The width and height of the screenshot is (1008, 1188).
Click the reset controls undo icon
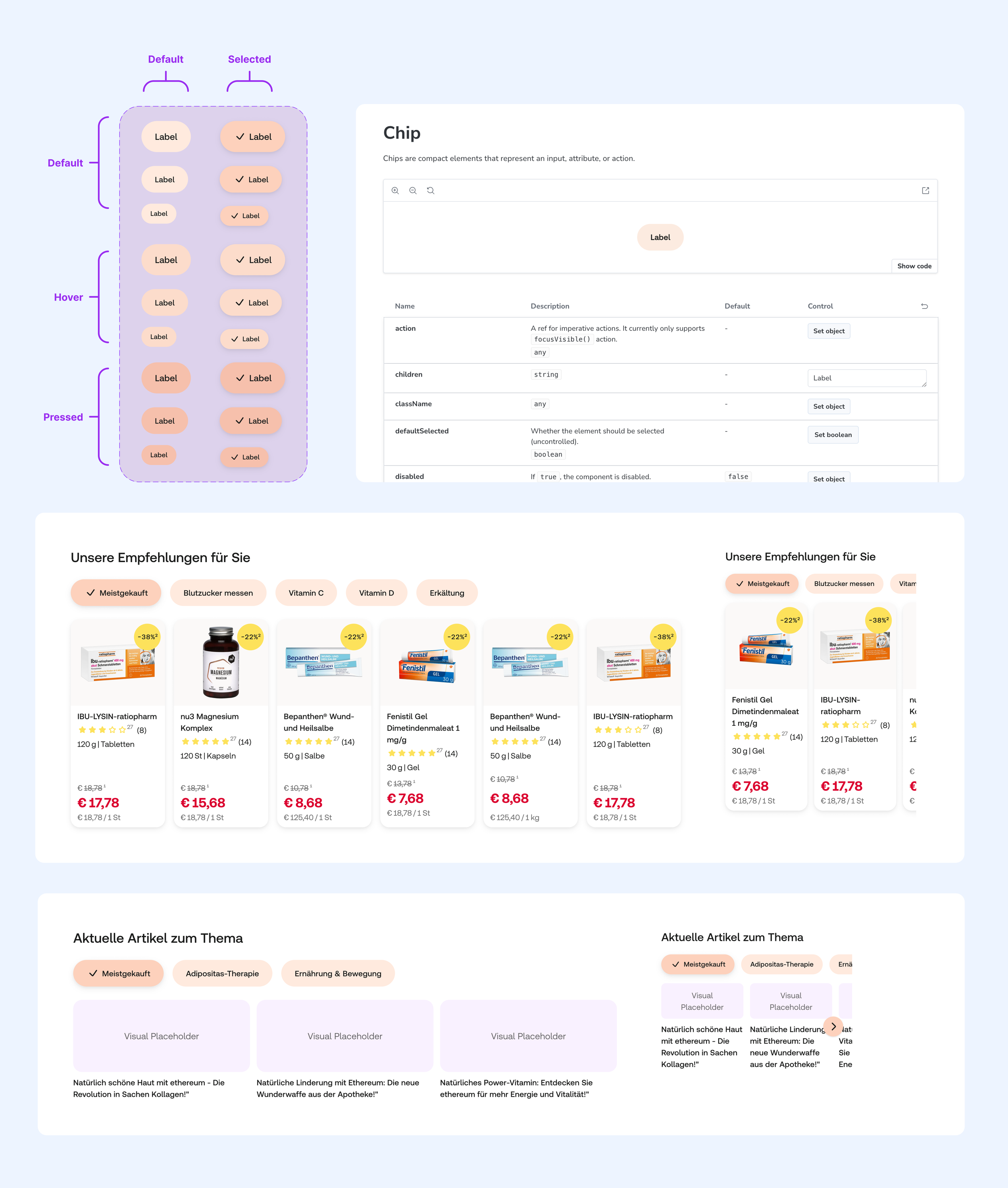click(924, 306)
